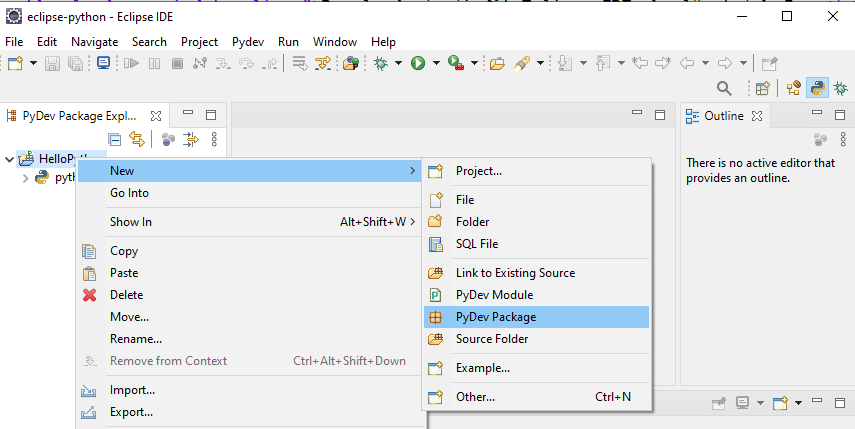Select SQL File in New submenu
This screenshot has width=855, height=429.
point(537,244)
